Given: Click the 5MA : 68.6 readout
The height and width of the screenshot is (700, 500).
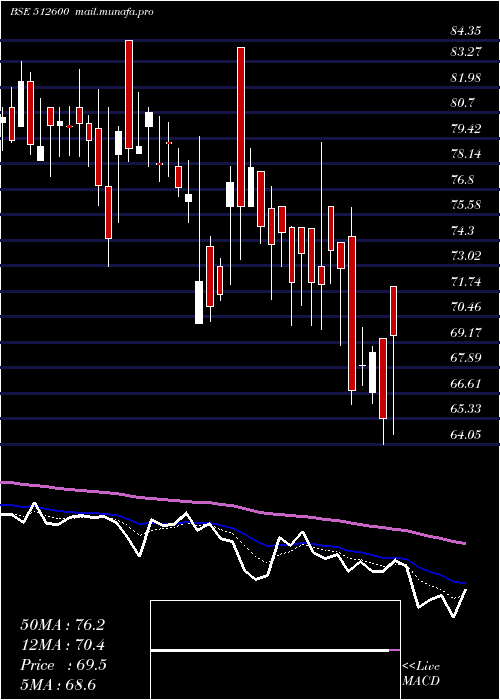Looking at the screenshot, I should [58, 685].
